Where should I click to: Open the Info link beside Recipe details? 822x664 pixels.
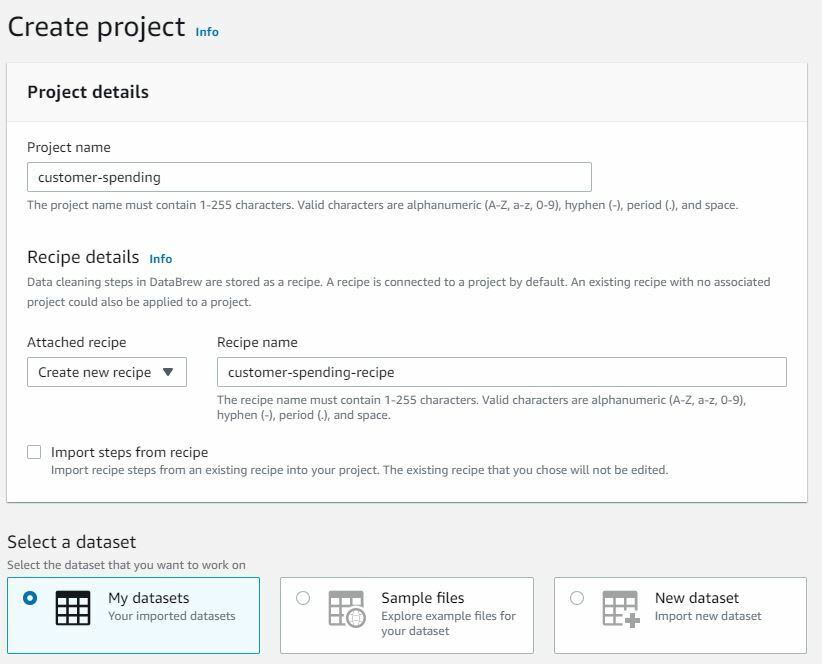point(160,259)
